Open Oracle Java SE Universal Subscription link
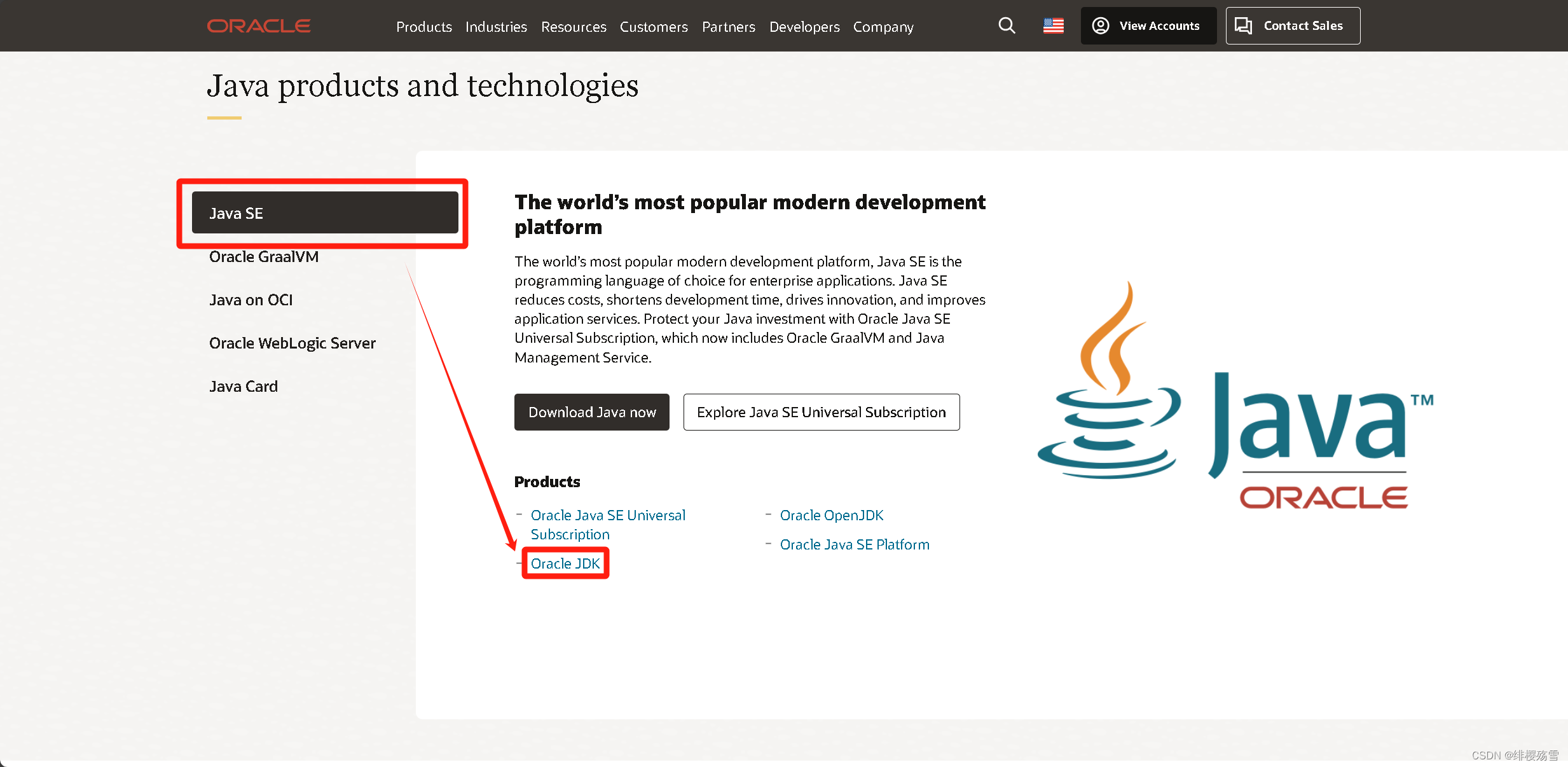The width and height of the screenshot is (1568, 767). tap(608, 525)
